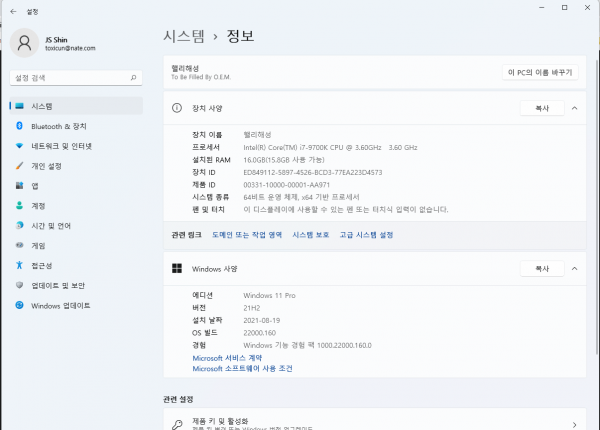Click the key icon for 제품 키 및 활성화
The width and height of the screenshot is (600, 430).
[x=177, y=425]
